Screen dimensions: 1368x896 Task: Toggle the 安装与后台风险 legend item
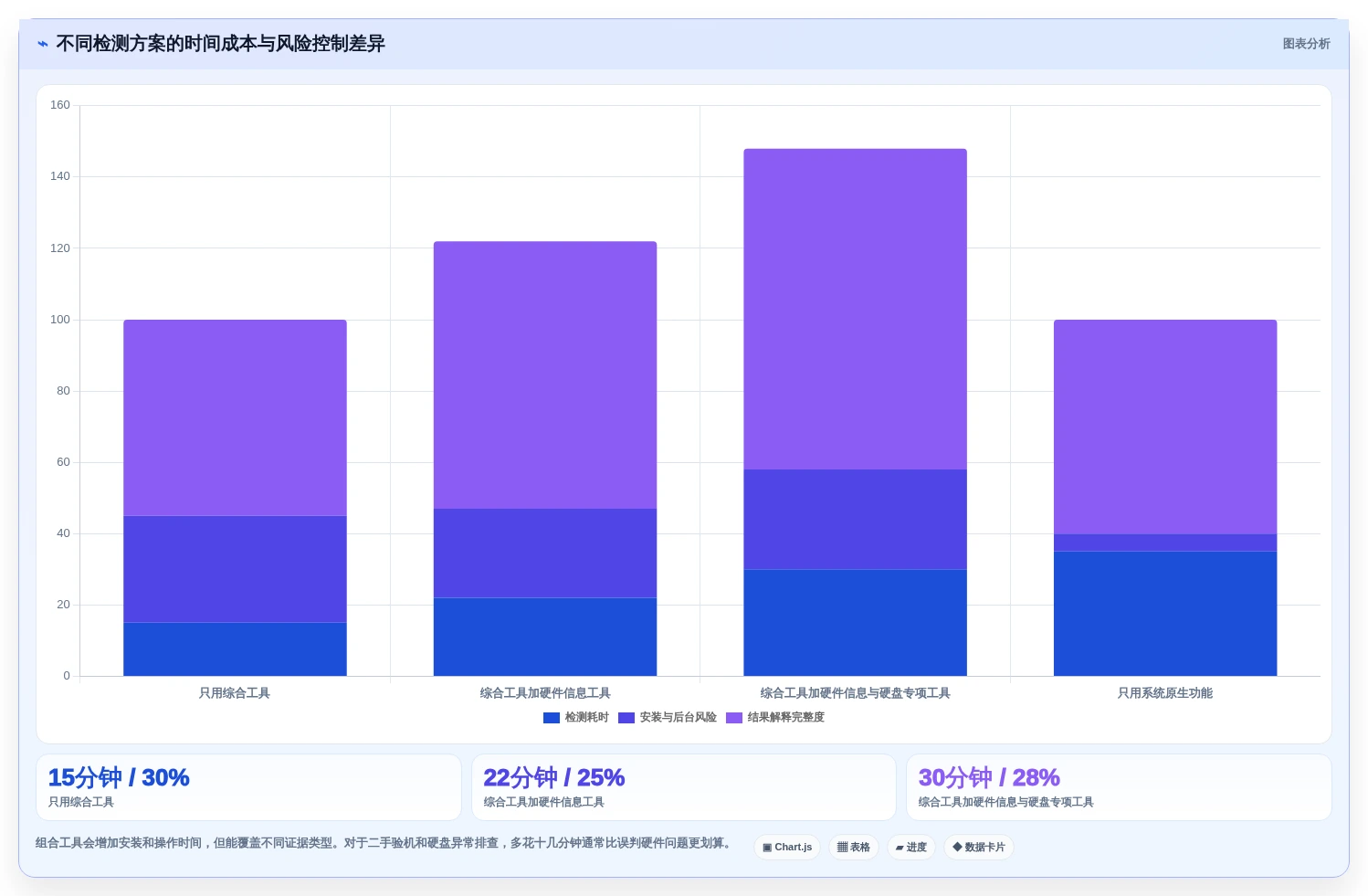[x=668, y=718]
